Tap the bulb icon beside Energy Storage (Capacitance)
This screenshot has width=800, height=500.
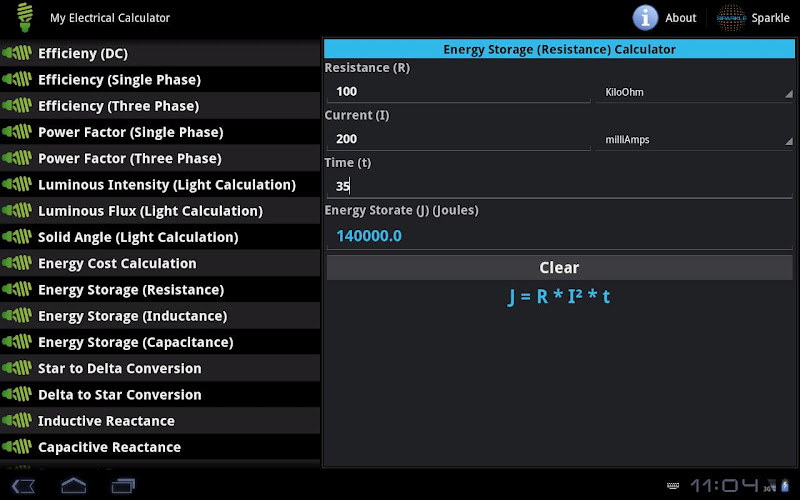tap(17, 342)
